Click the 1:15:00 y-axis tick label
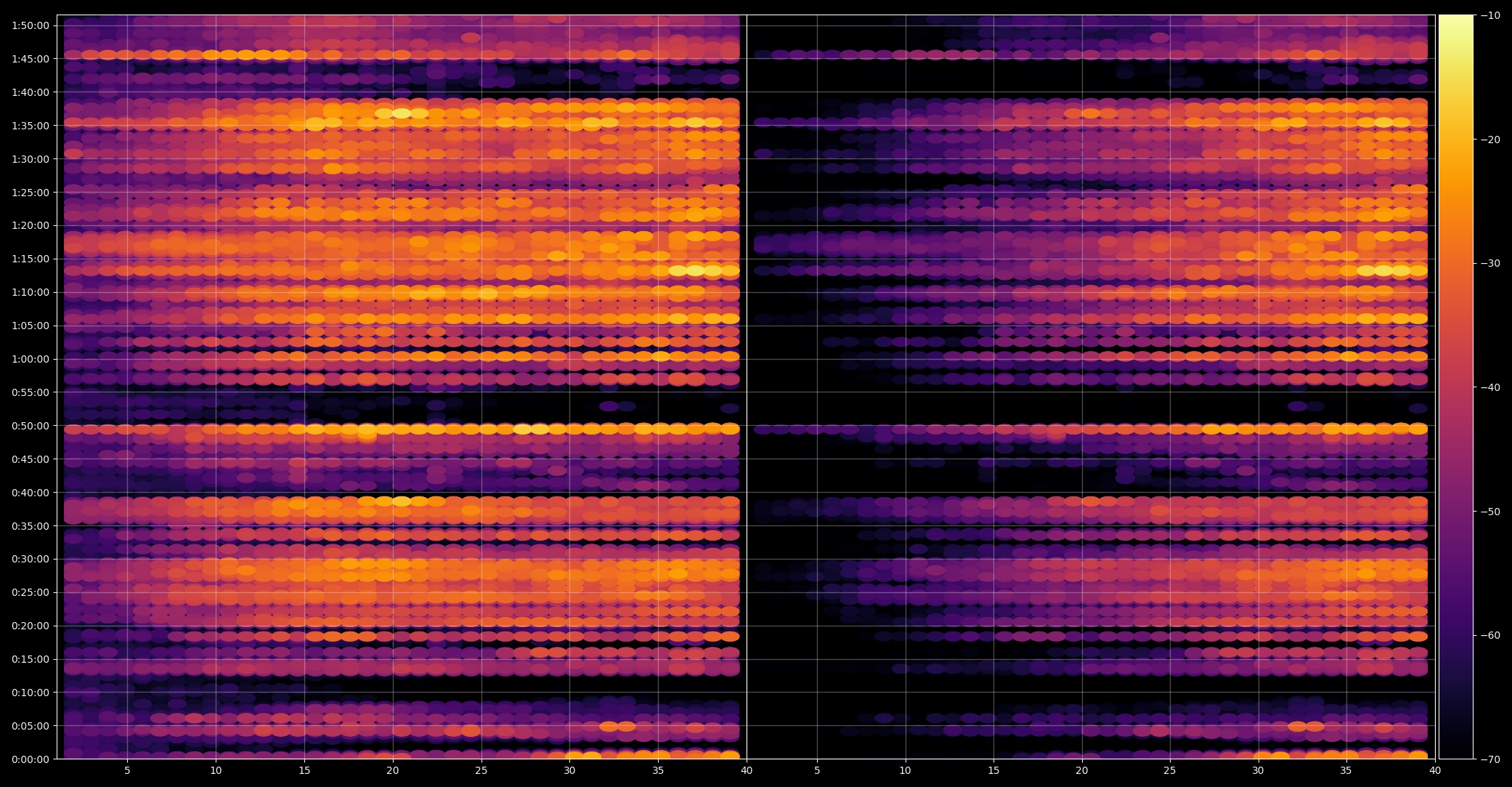The width and height of the screenshot is (1512, 787). (x=31, y=259)
